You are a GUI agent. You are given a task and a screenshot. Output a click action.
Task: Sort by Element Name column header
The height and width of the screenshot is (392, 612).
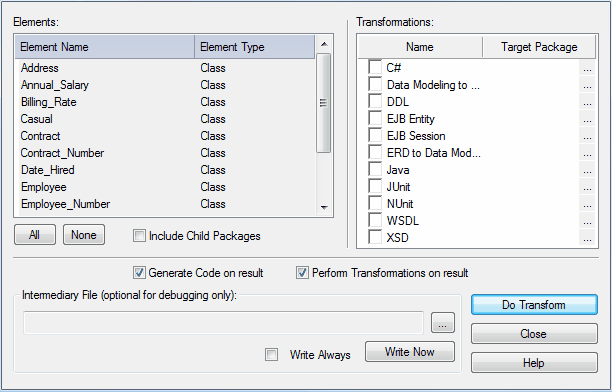(x=105, y=47)
